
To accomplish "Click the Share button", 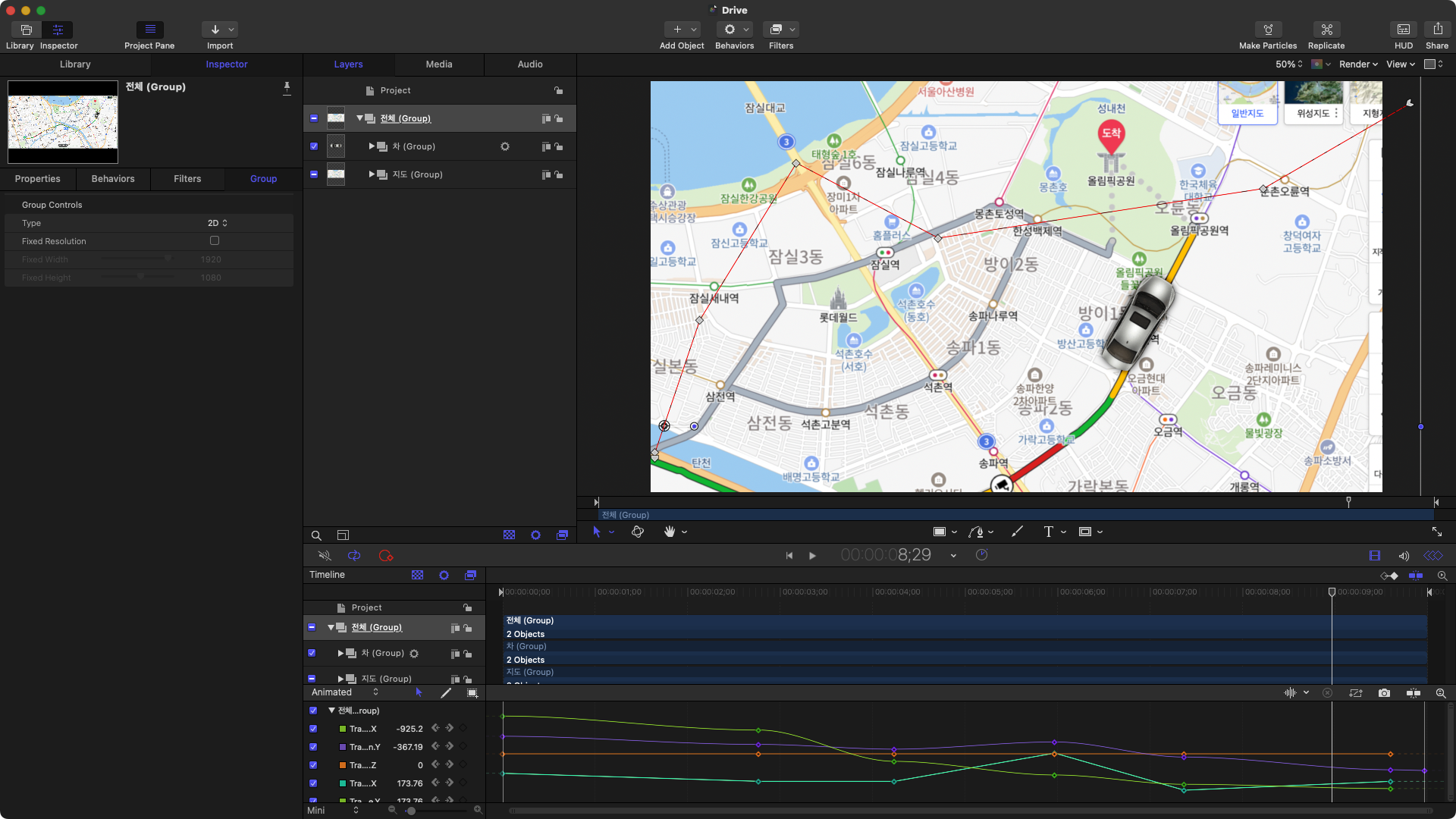I will tap(1437, 30).
